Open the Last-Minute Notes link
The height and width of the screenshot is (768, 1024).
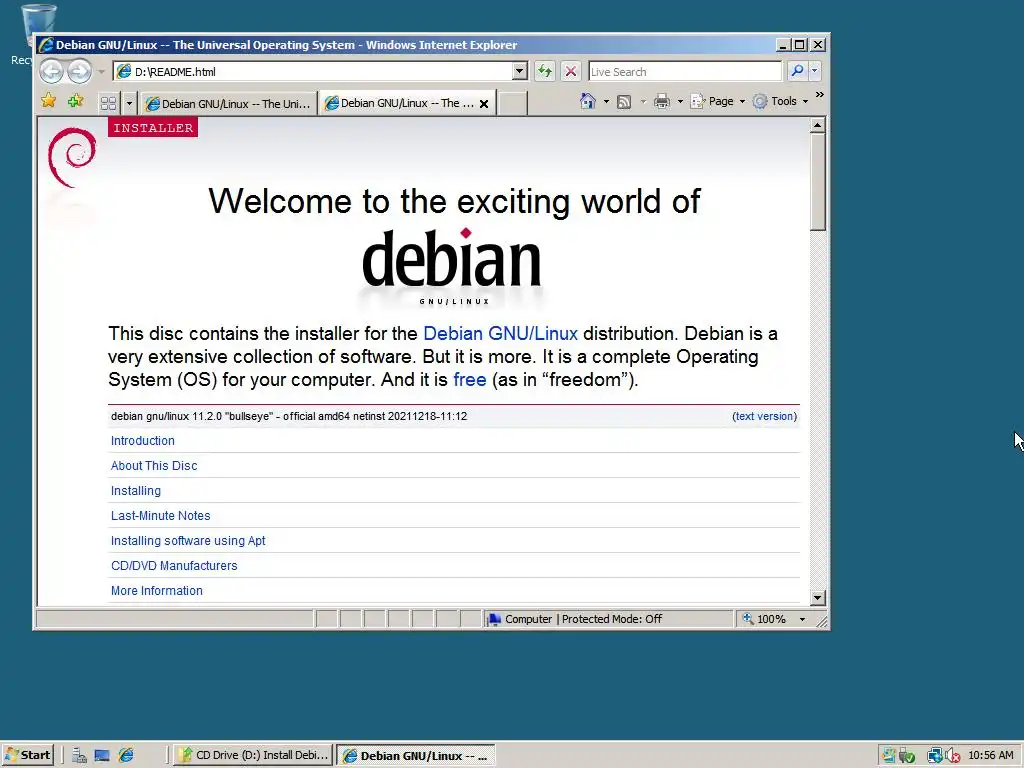[161, 516]
